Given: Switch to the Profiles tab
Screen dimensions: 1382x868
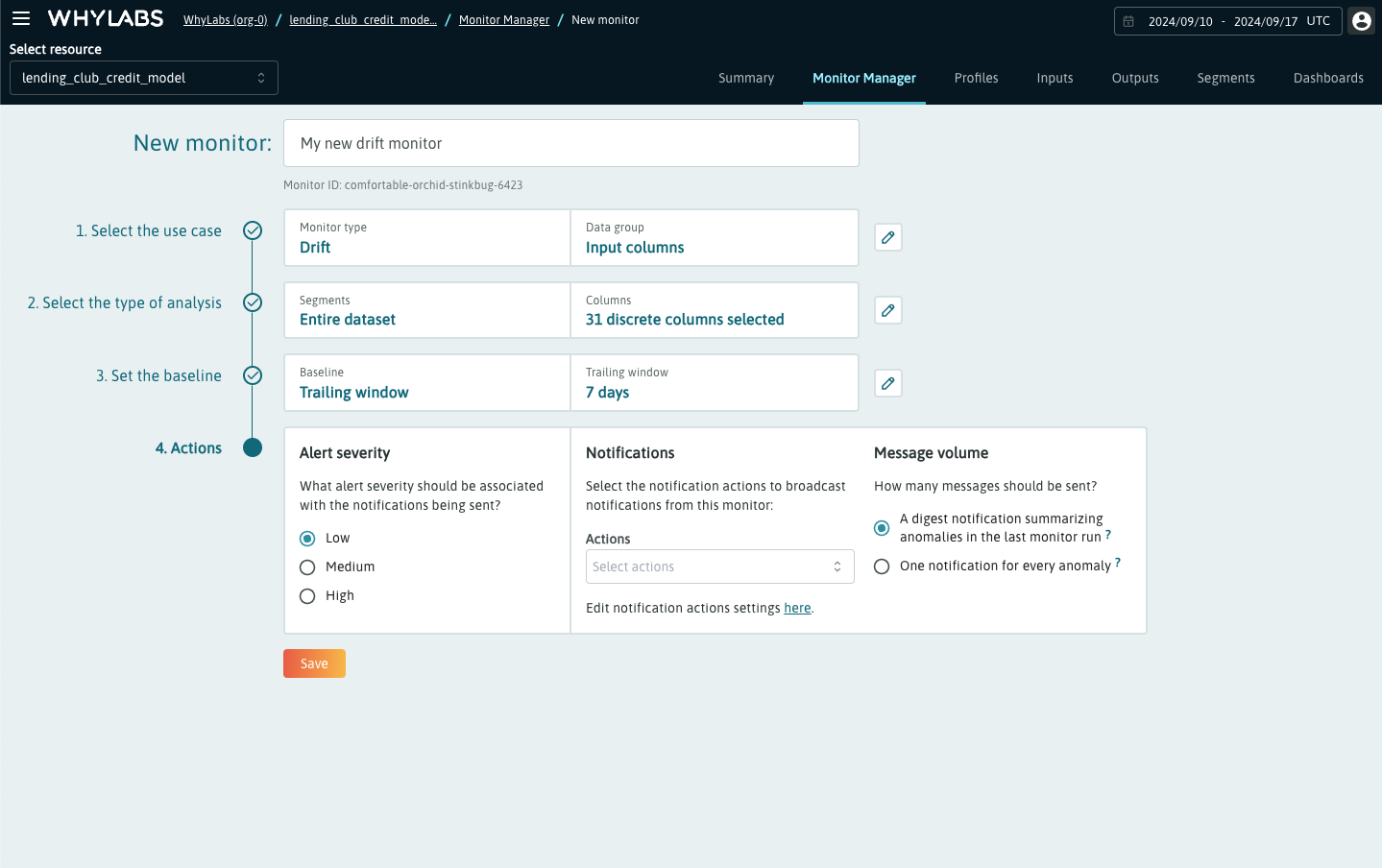Looking at the screenshot, I should click(976, 78).
